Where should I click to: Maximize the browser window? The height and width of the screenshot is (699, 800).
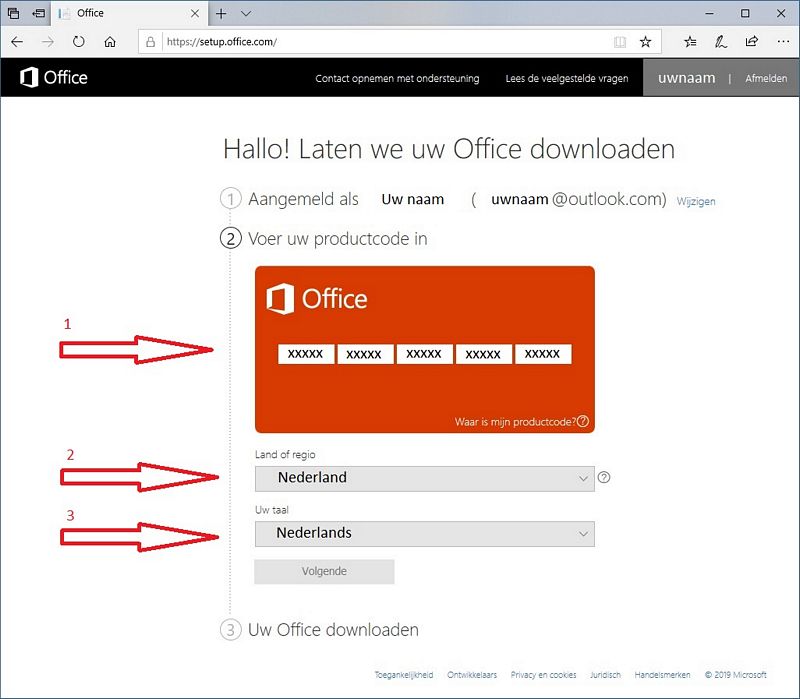pyautogui.click(x=745, y=14)
